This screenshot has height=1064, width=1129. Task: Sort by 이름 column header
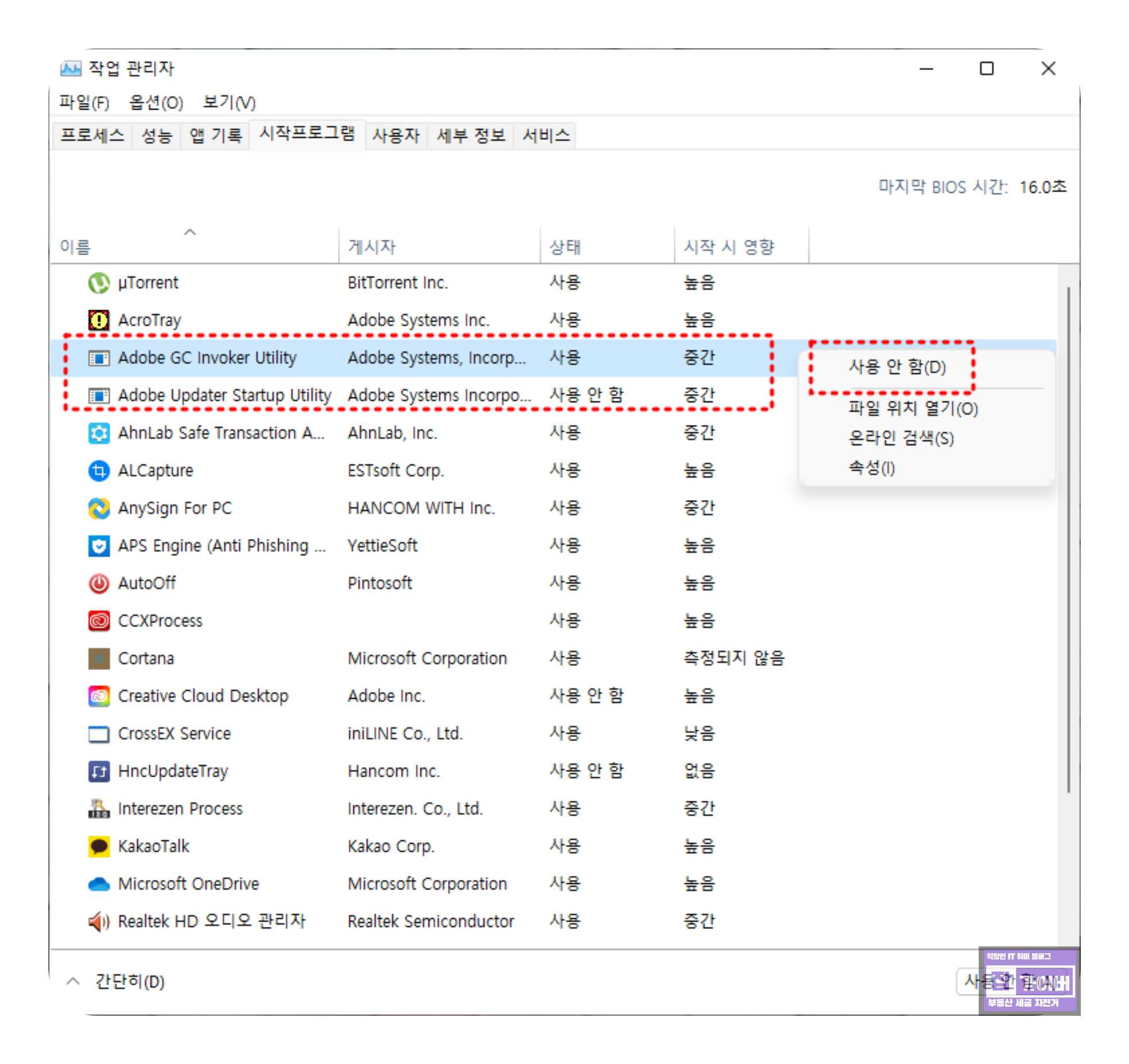(x=76, y=247)
